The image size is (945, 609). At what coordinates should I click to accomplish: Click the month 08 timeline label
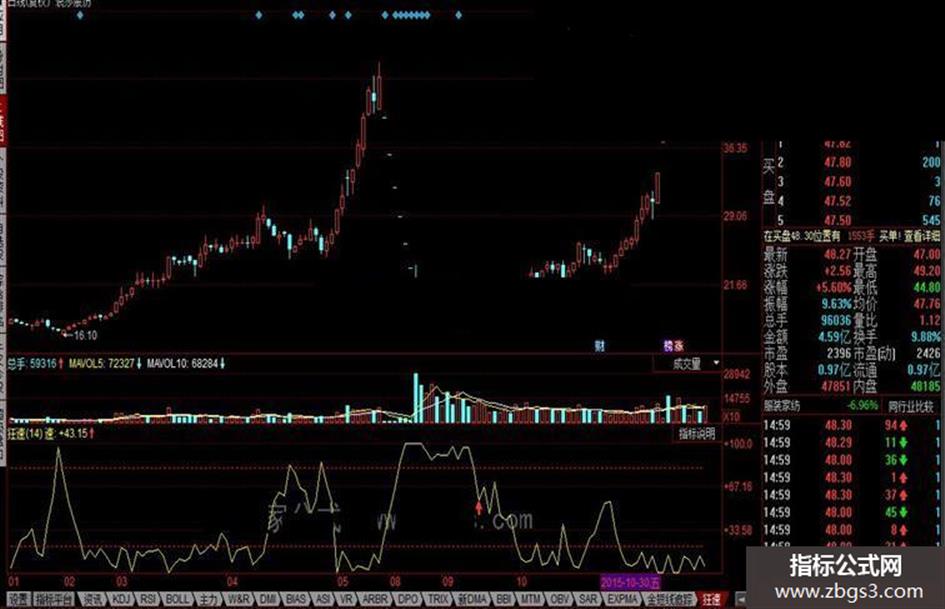tap(395, 582)
